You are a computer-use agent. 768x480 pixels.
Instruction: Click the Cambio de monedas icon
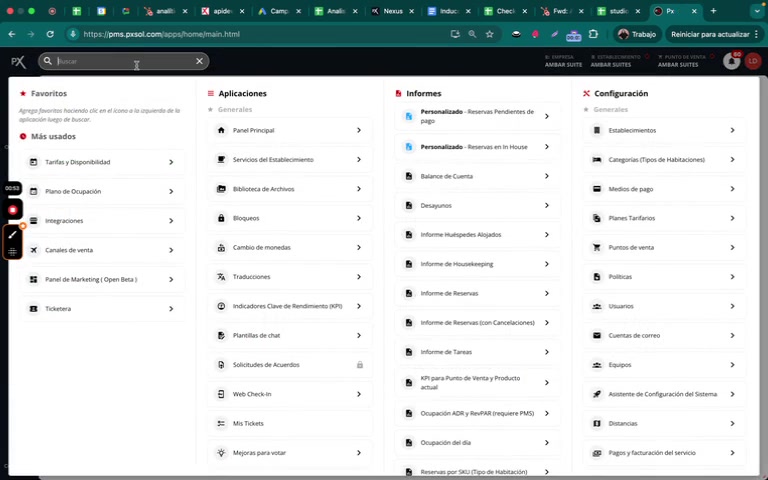point(221,248)
